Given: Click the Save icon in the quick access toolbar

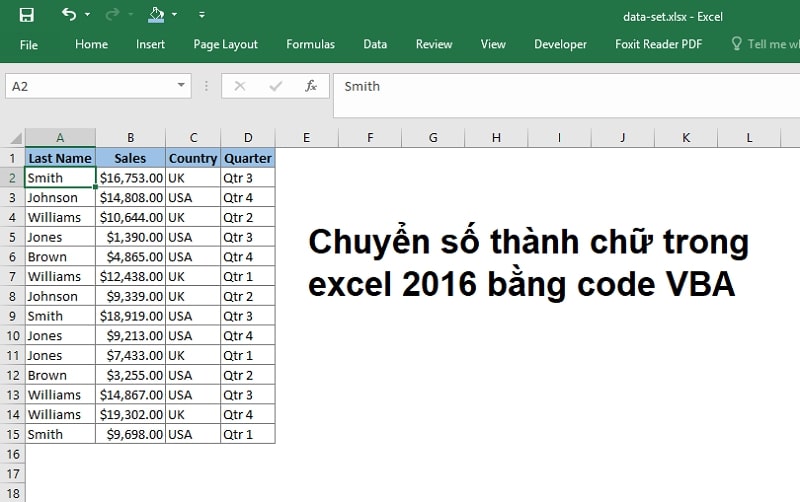Looking at the screenshot, I should tap(26, 15).
